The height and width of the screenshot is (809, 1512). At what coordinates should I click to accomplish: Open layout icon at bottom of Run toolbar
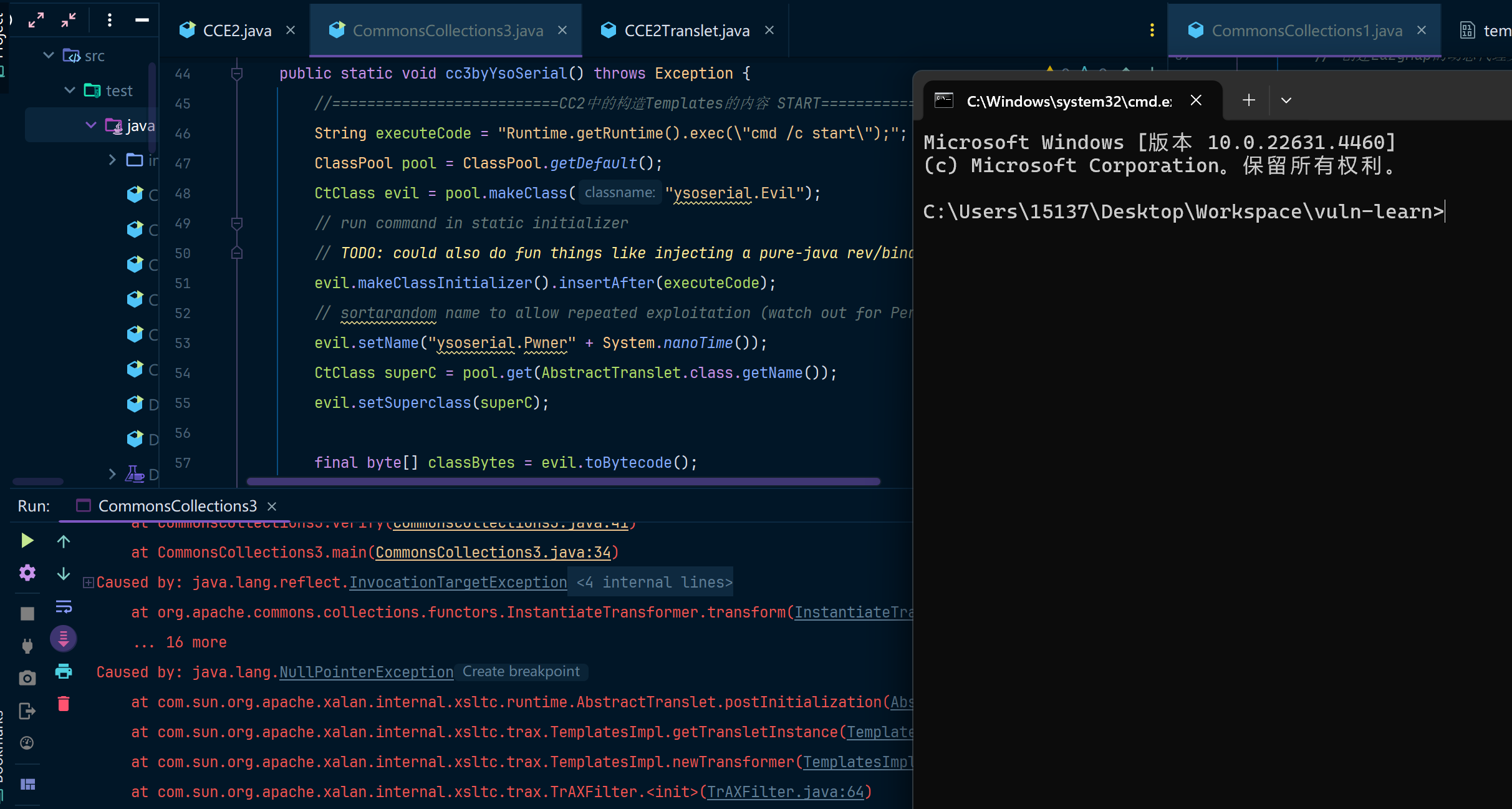coord(28,784)
